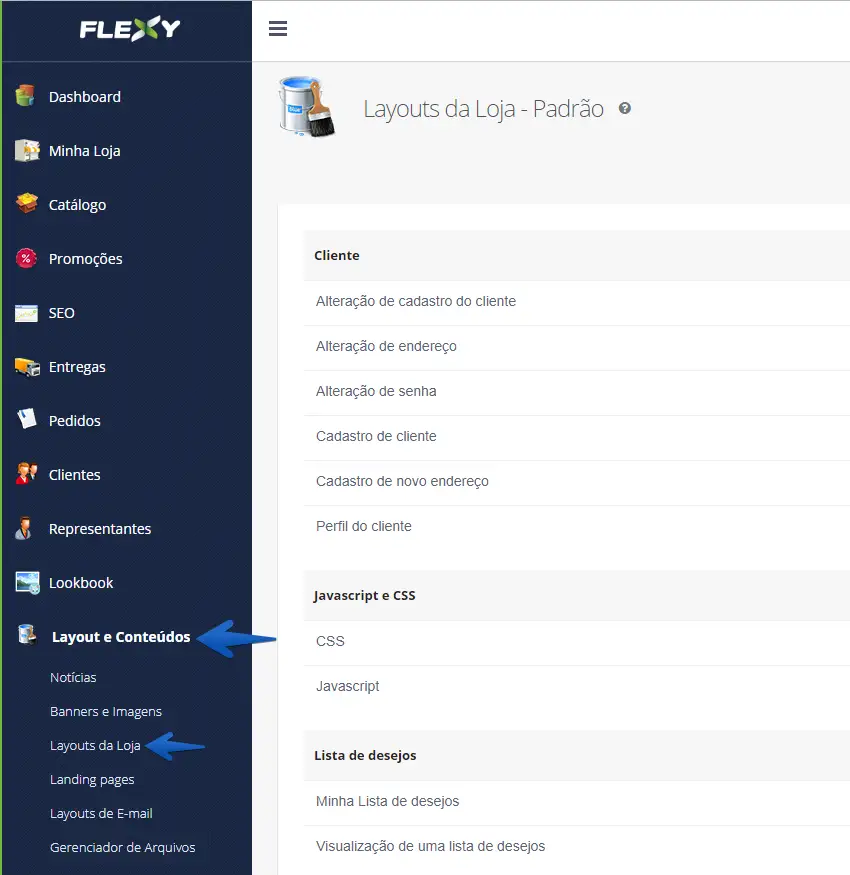Click the Lookbook picture icon
850x875 pixels.
point(27,583)
